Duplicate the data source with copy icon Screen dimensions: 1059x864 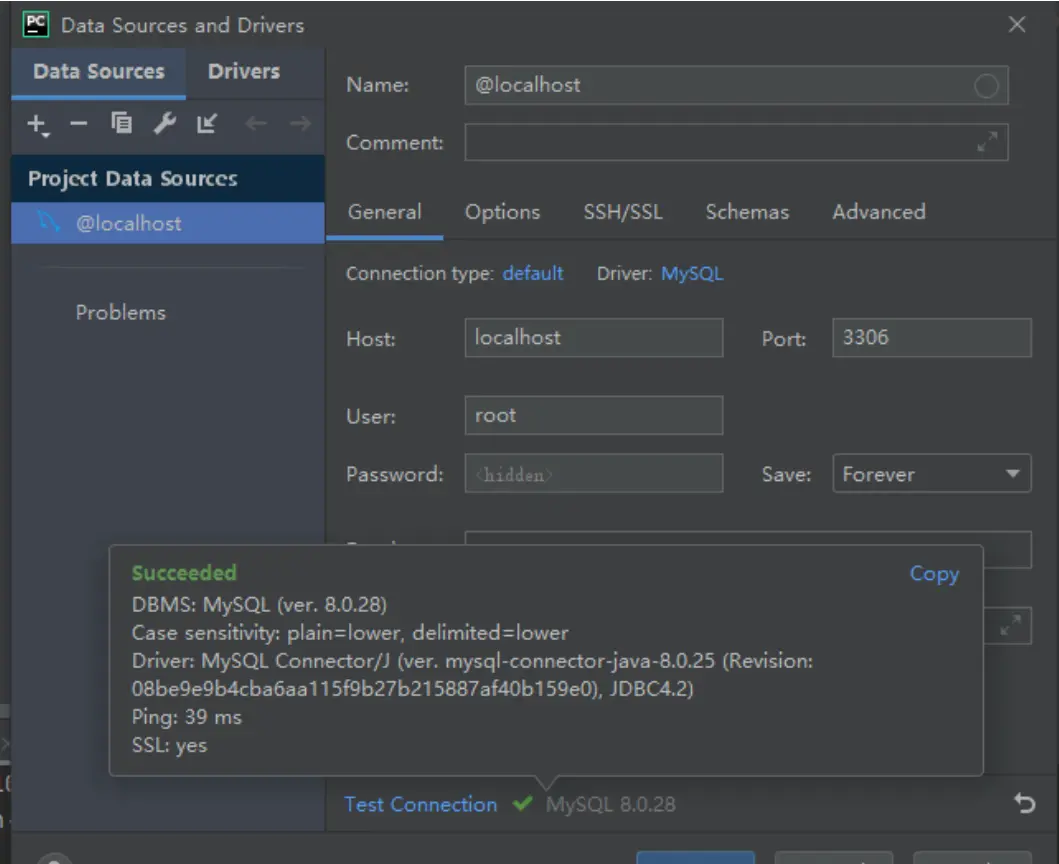122,124
